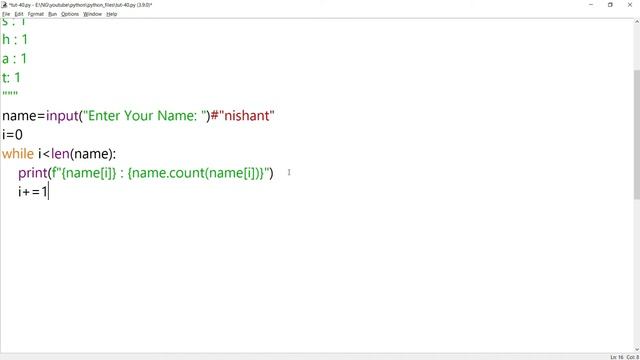Click the while i<len(name): line
Screen dimensions: 640x360
coord(59,154)
